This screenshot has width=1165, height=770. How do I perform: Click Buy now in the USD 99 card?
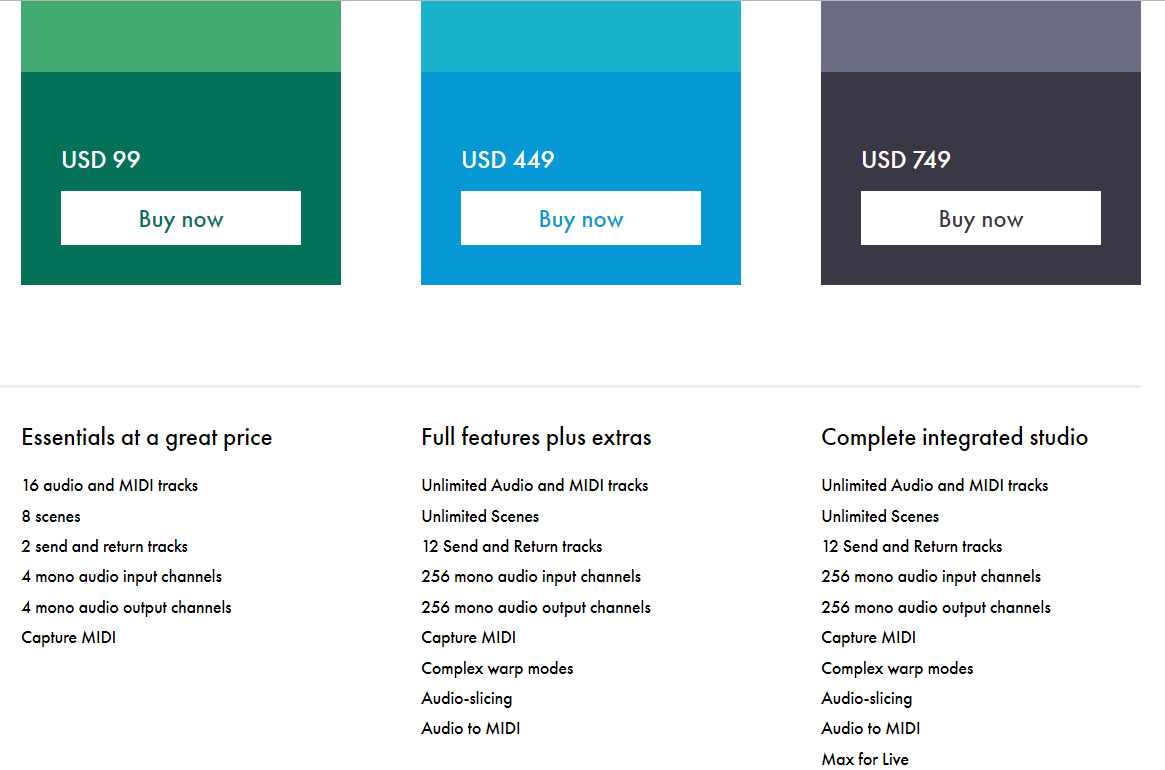click(x=181, y=218)
